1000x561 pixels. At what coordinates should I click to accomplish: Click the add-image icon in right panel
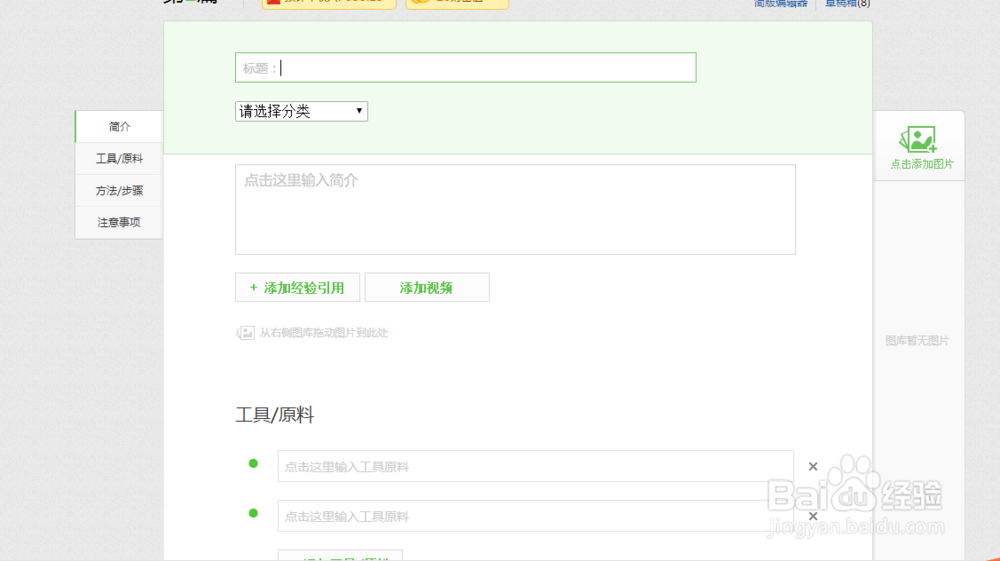918,139
